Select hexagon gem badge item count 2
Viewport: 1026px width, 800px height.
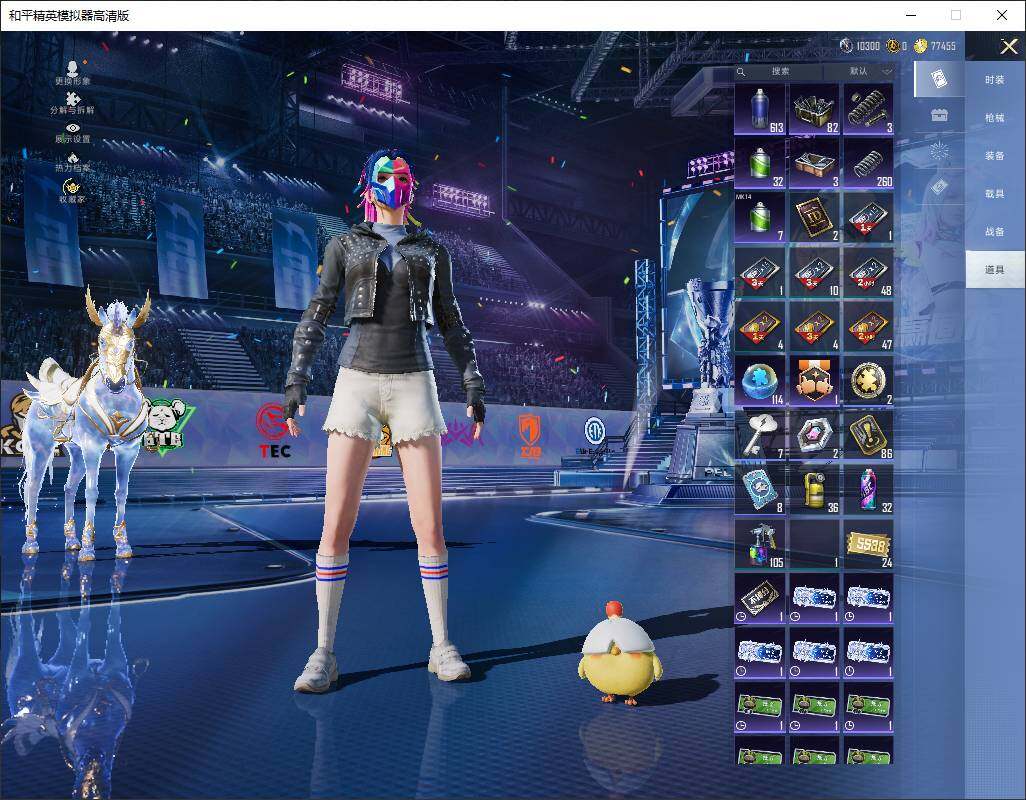point(814,435)
